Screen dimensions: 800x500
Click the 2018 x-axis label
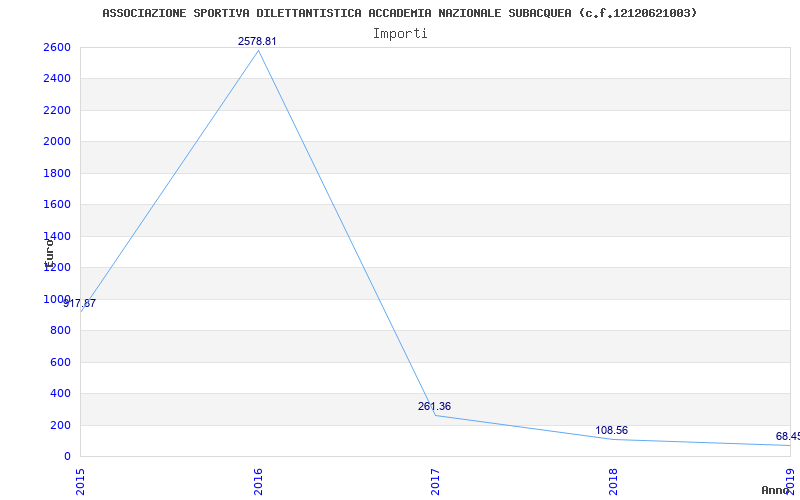pyautogui.click(x=613, y=482)
